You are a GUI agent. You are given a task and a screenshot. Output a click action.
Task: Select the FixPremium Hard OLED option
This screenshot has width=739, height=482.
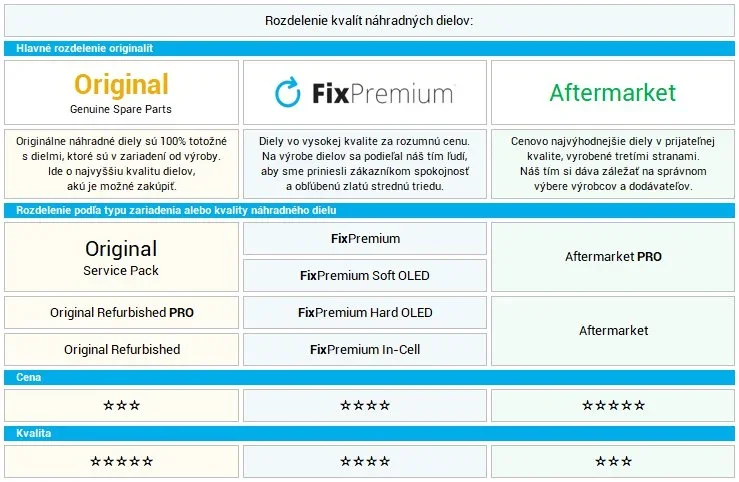tap(365, 313)
